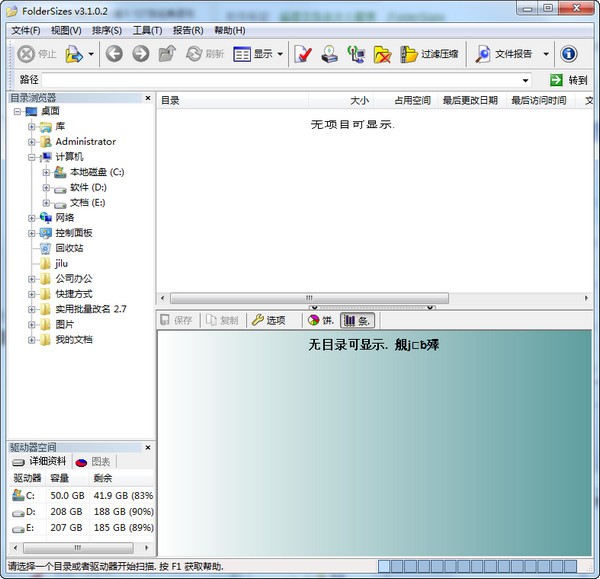Click the File Report magnifier icon
600x579 pixels.
click(x=483, y=54)
